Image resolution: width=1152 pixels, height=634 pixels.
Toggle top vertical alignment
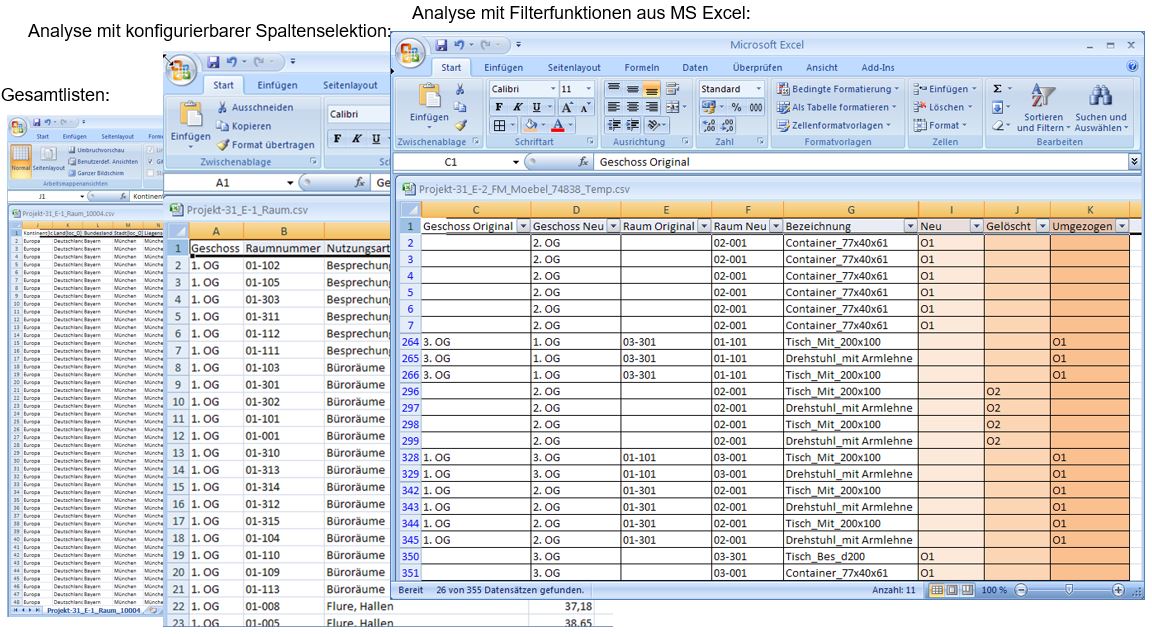(x=613, y=89)
